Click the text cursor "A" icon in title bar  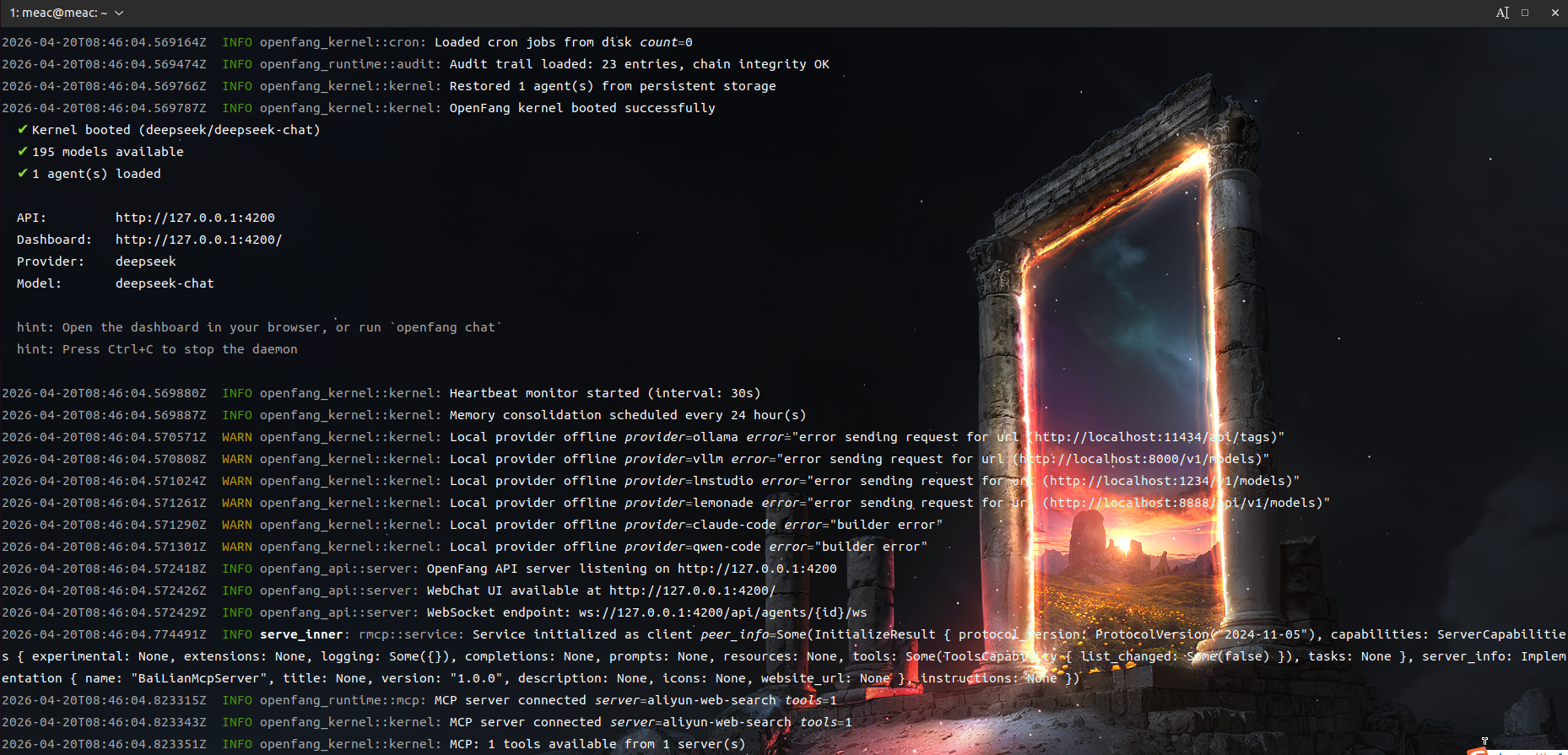(x=1502, y=13)
